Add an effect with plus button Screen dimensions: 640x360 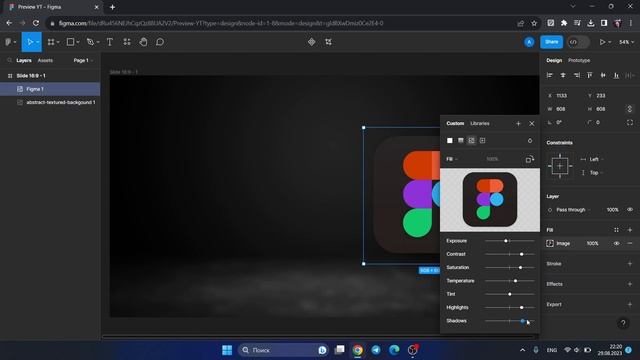click(x=630, y=284)
